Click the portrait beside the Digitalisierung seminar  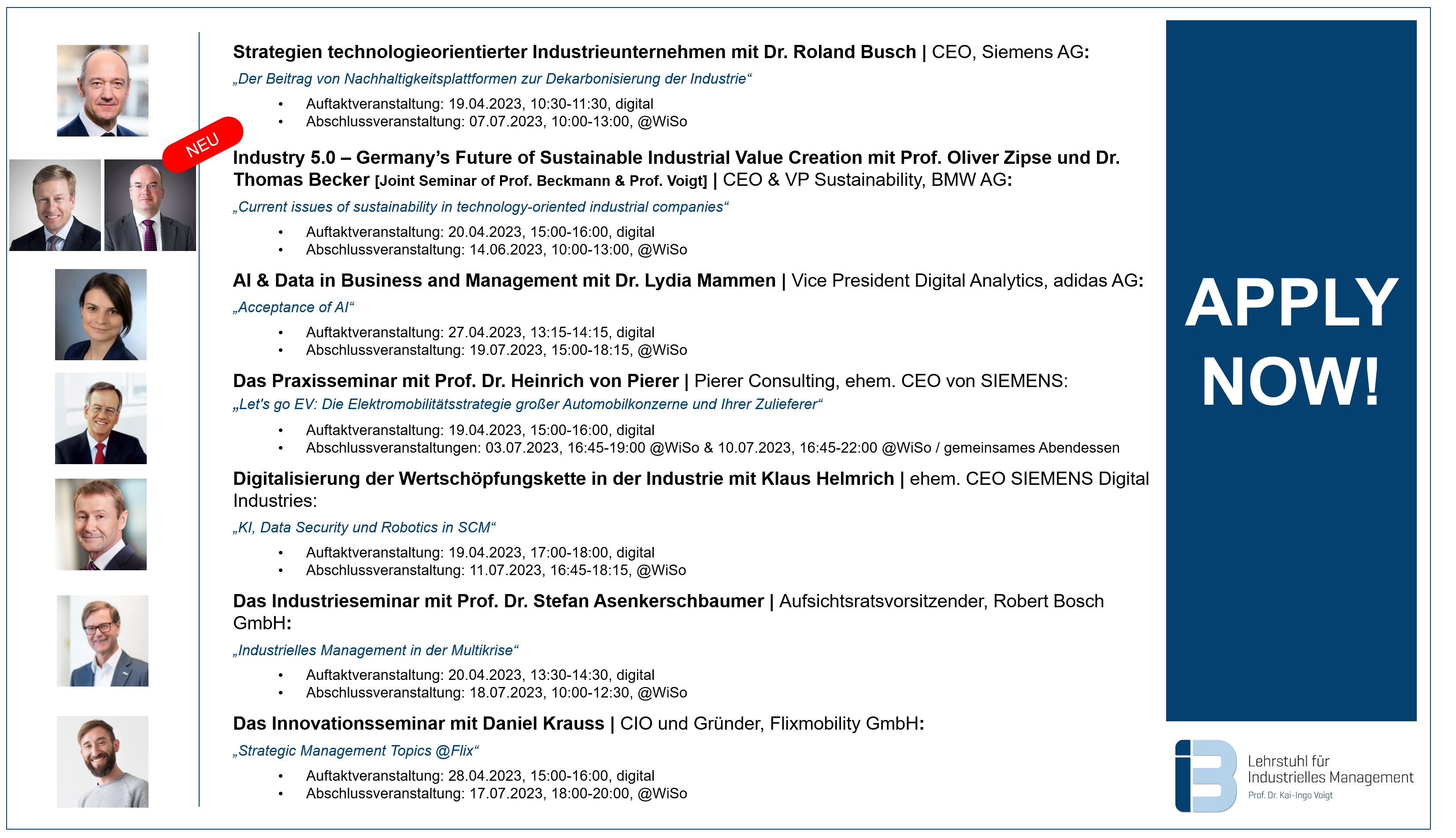coord(101,524)
